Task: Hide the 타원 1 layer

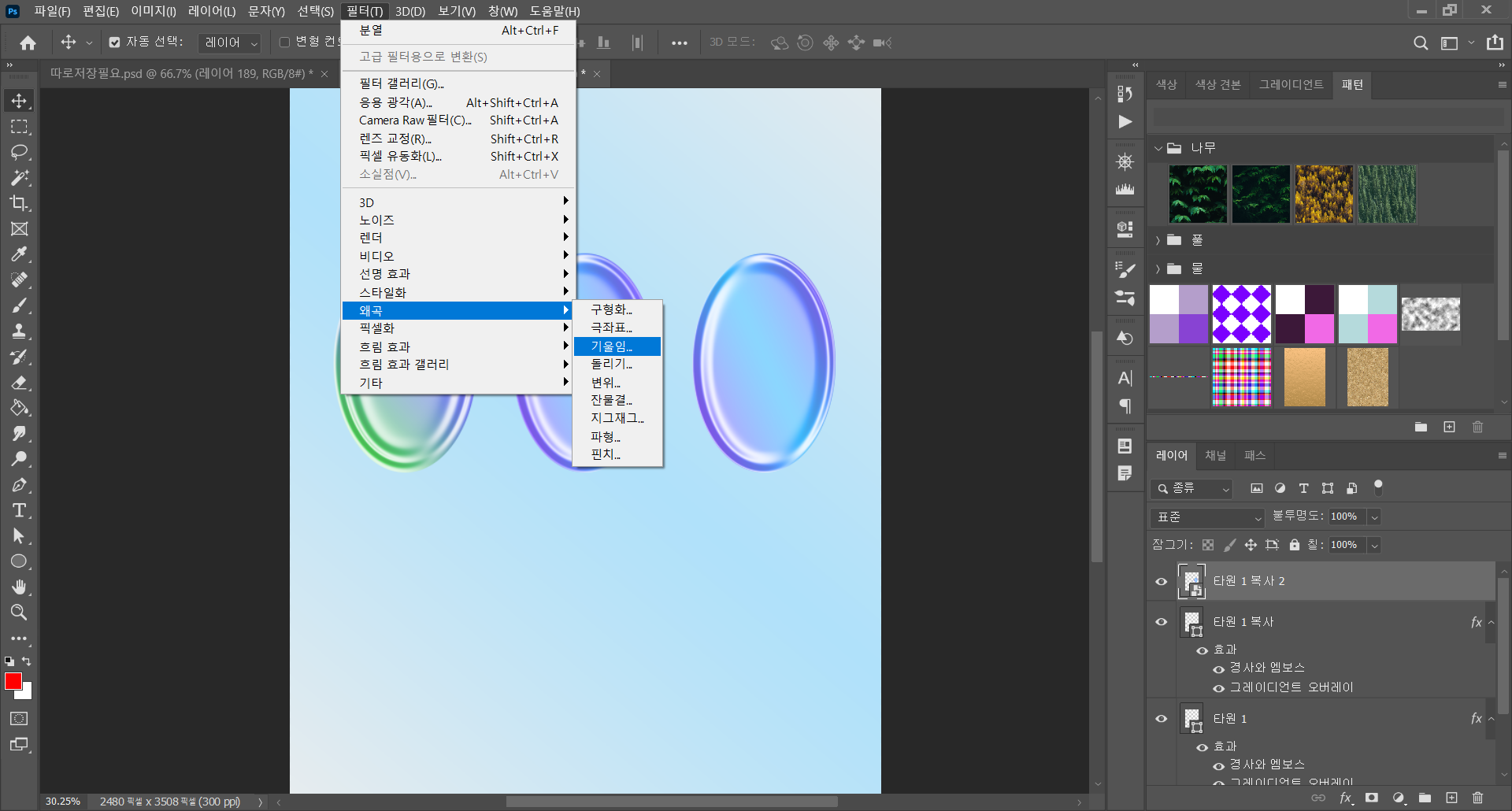Action: 1162,718
